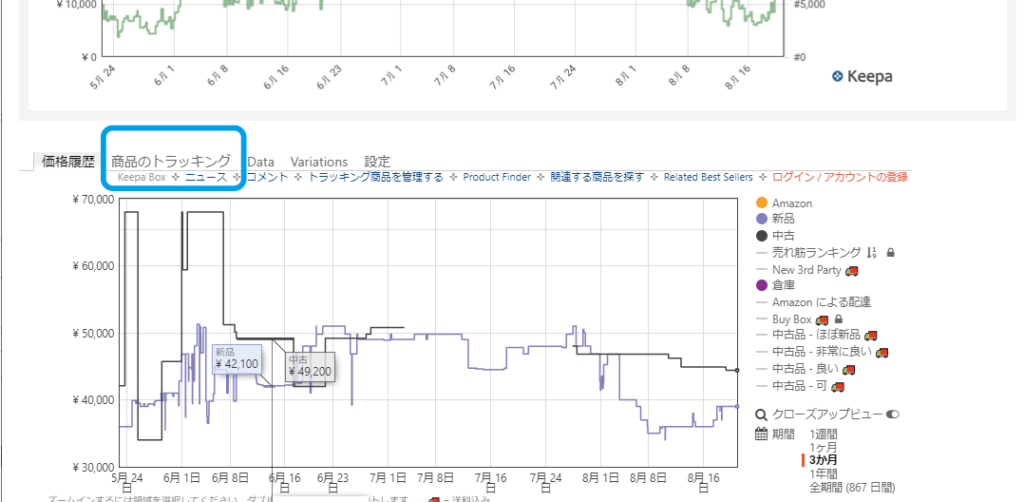This screenshot has height=502, width=1024.
Task: Enable the New 3rd Party series
Action: click(807, 269)
